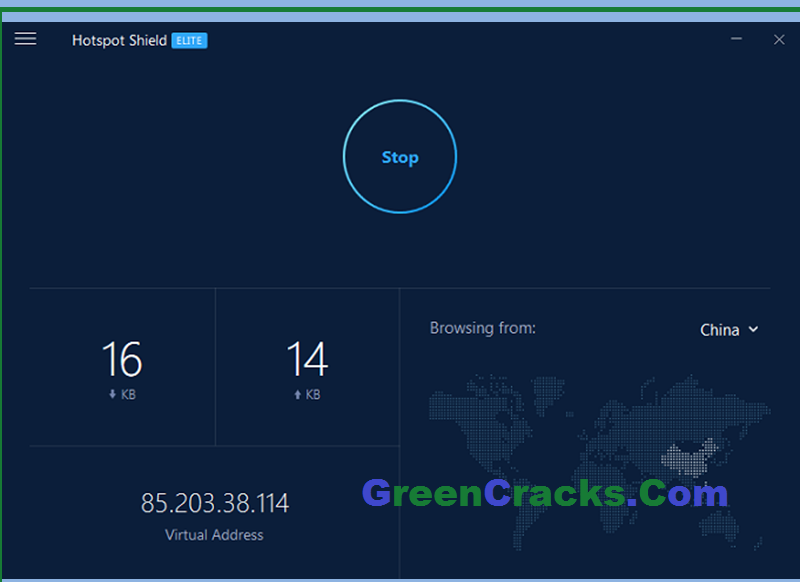Click the Virtual Address label
The height and width of the screenshot is (582, 800).
click(214, 535)
